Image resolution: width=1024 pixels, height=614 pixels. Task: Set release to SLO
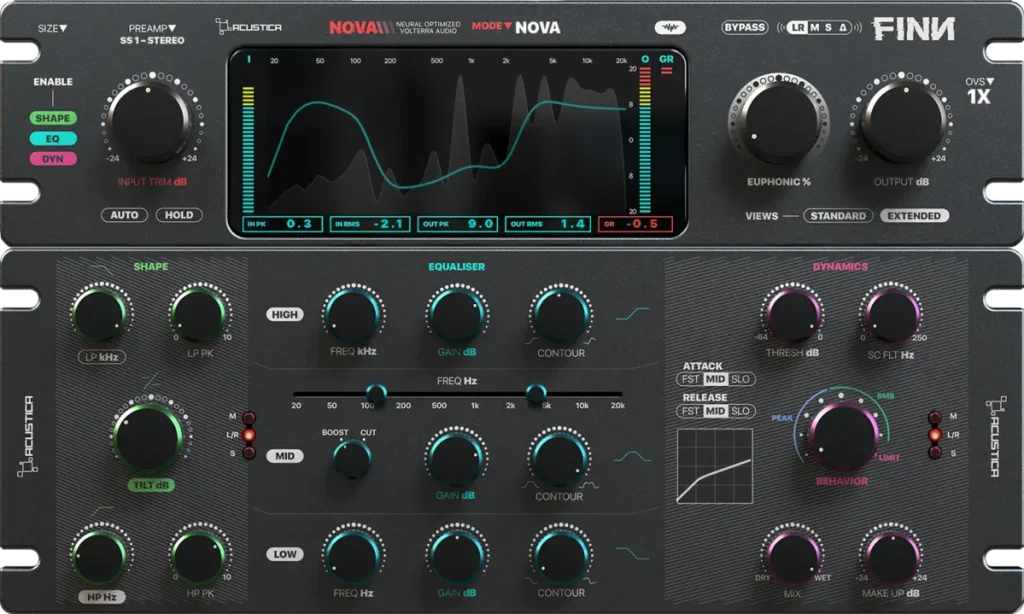tap(740, 411)
